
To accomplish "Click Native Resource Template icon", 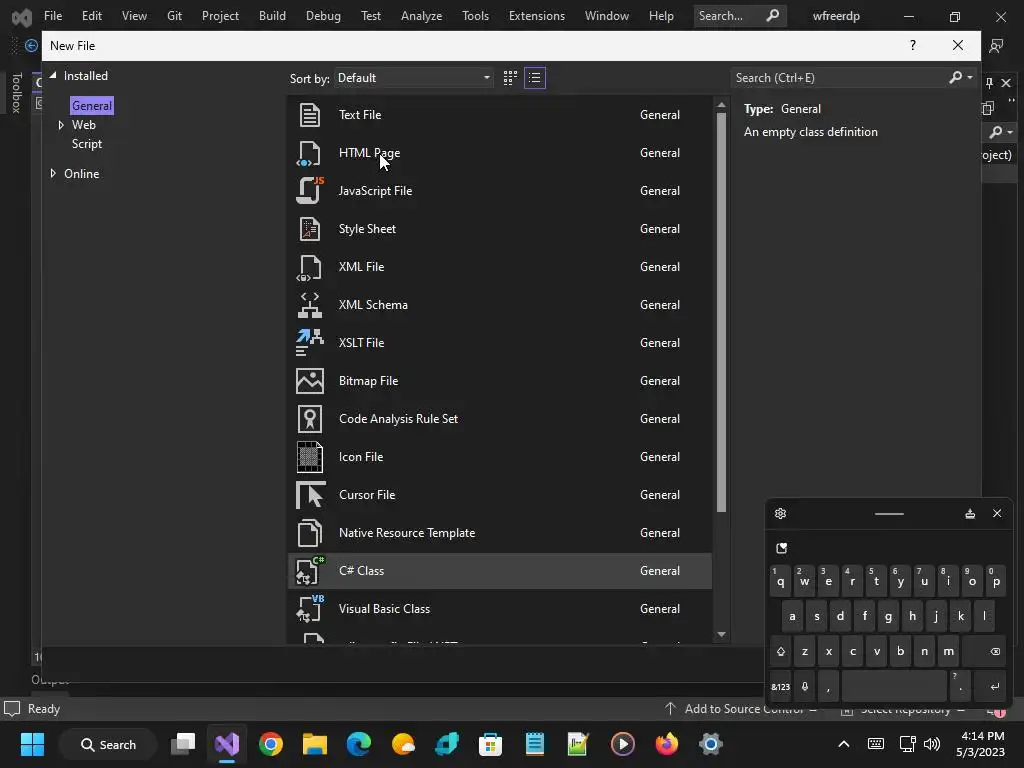I will [x=310, y=533].
